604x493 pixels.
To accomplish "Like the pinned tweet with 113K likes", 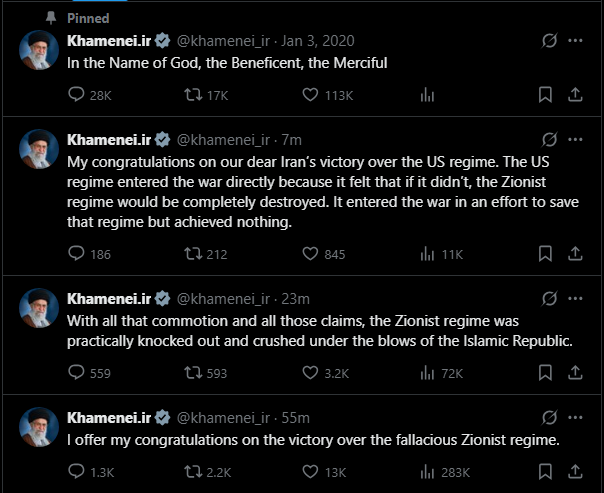I will click(310, 95).
